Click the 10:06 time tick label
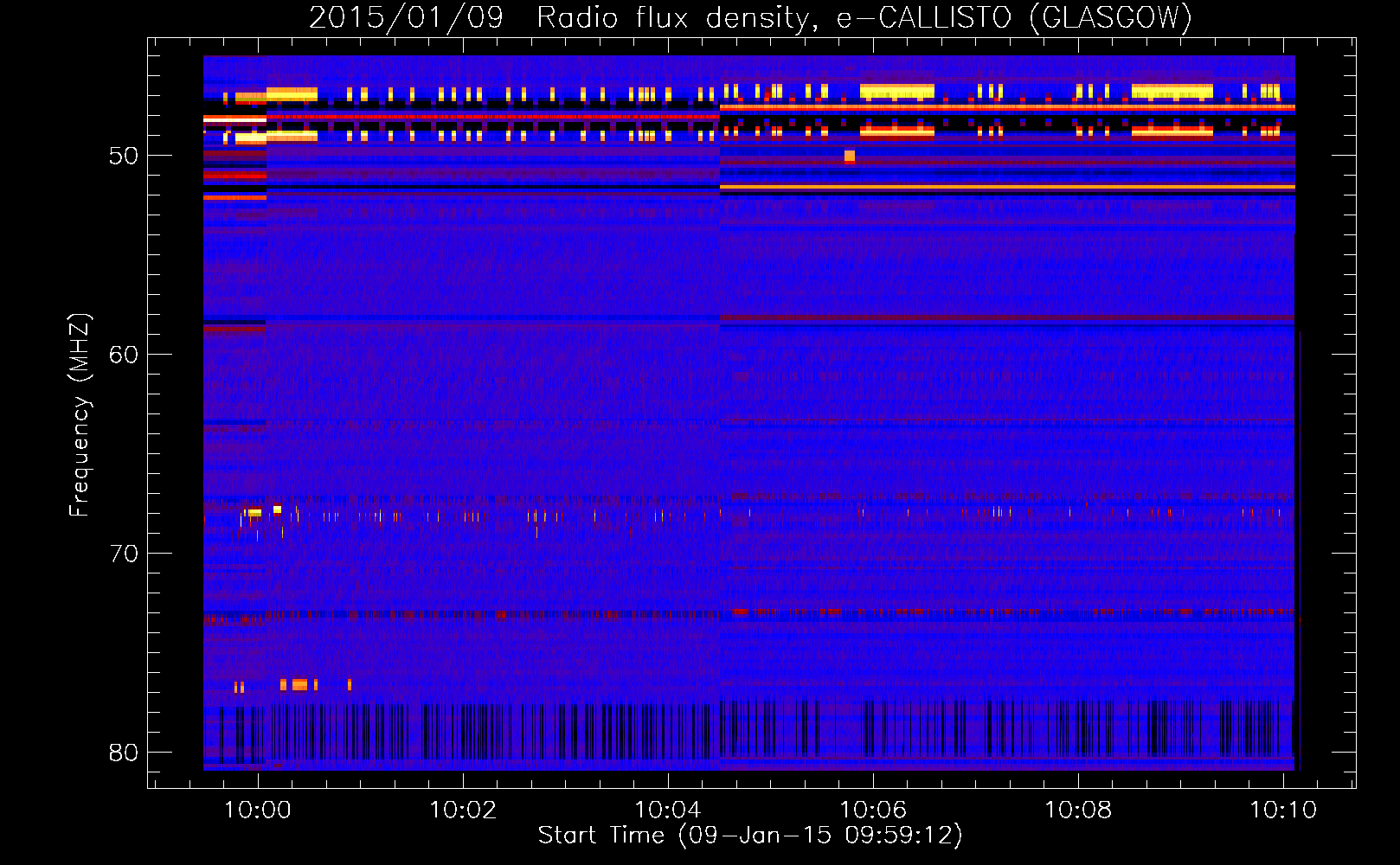Viewport: 1400px width, 865px height. click(873, 811)
